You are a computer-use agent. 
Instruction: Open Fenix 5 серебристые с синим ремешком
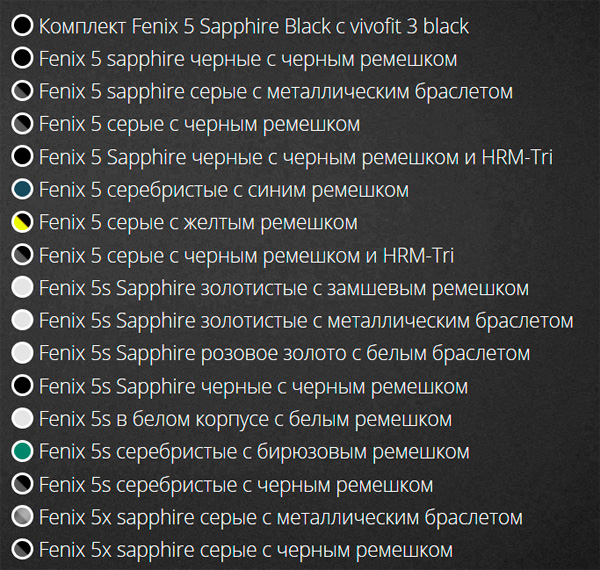(223, 190)
